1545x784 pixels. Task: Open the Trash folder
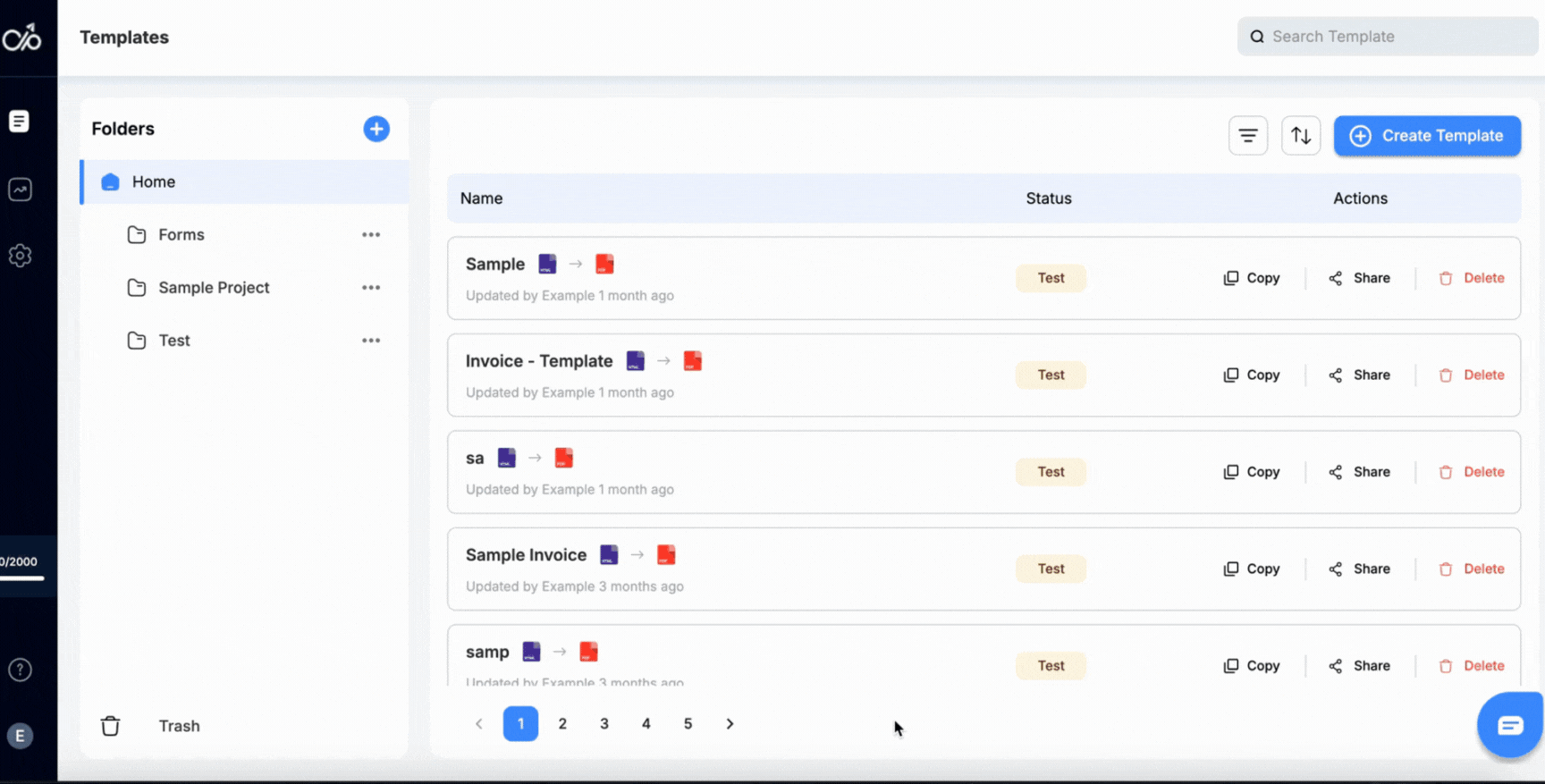(179, 726)
